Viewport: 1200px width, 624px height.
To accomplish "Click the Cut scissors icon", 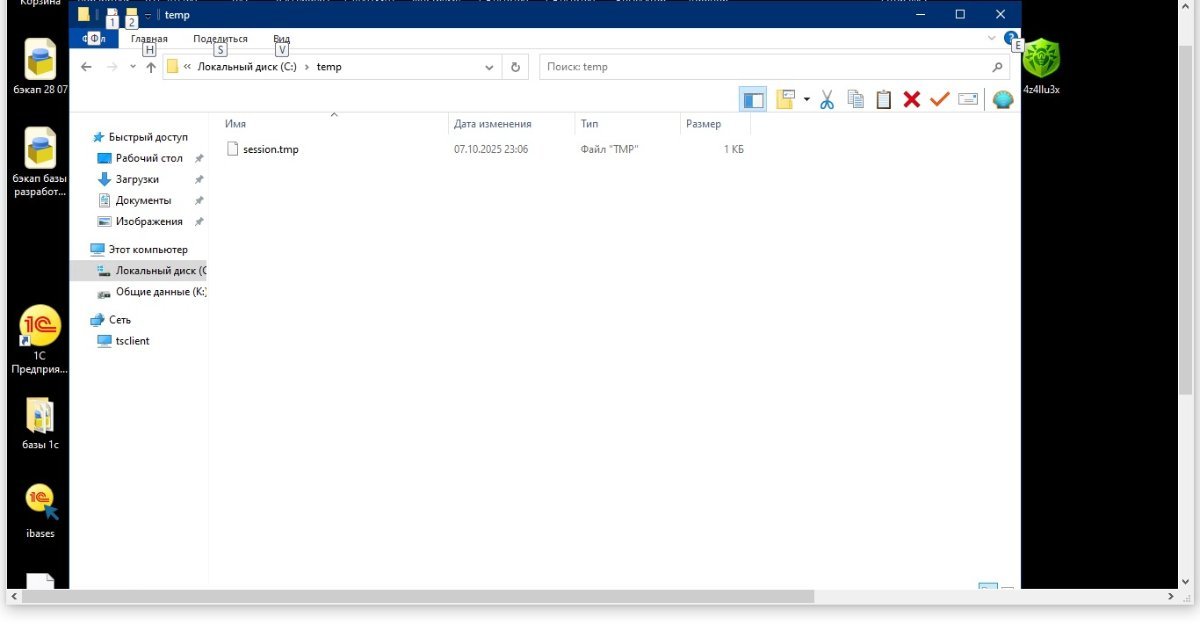I will click(827, 99).
